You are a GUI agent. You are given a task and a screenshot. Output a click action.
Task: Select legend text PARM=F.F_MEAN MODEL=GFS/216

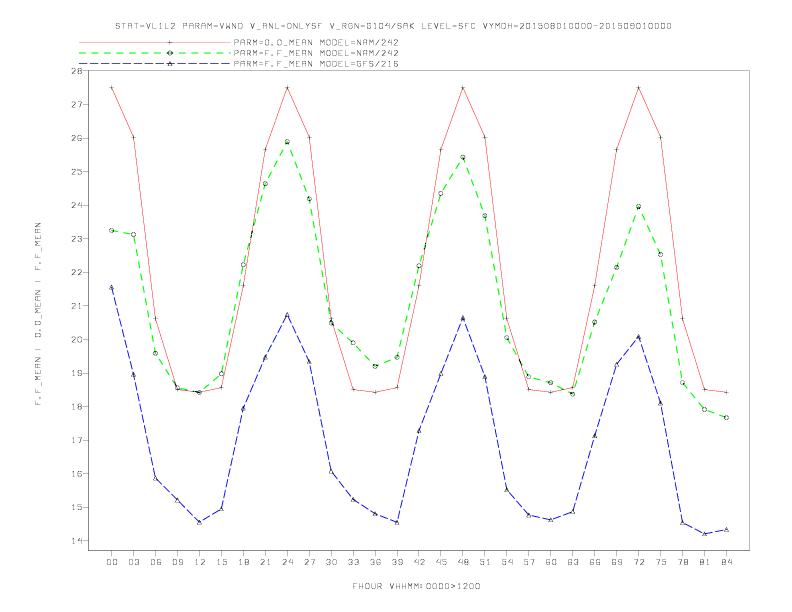316,64
